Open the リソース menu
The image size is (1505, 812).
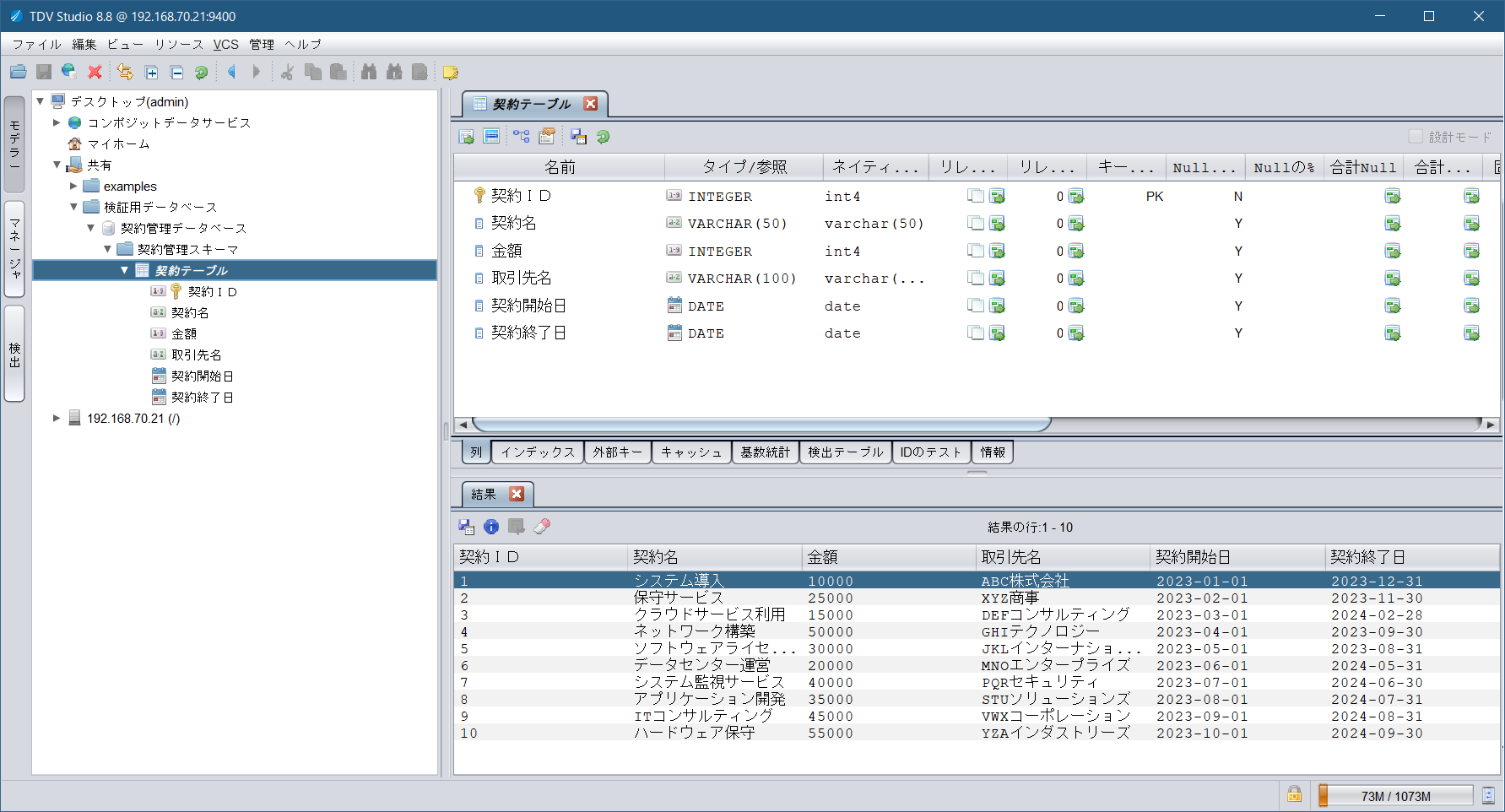[178, 45]
